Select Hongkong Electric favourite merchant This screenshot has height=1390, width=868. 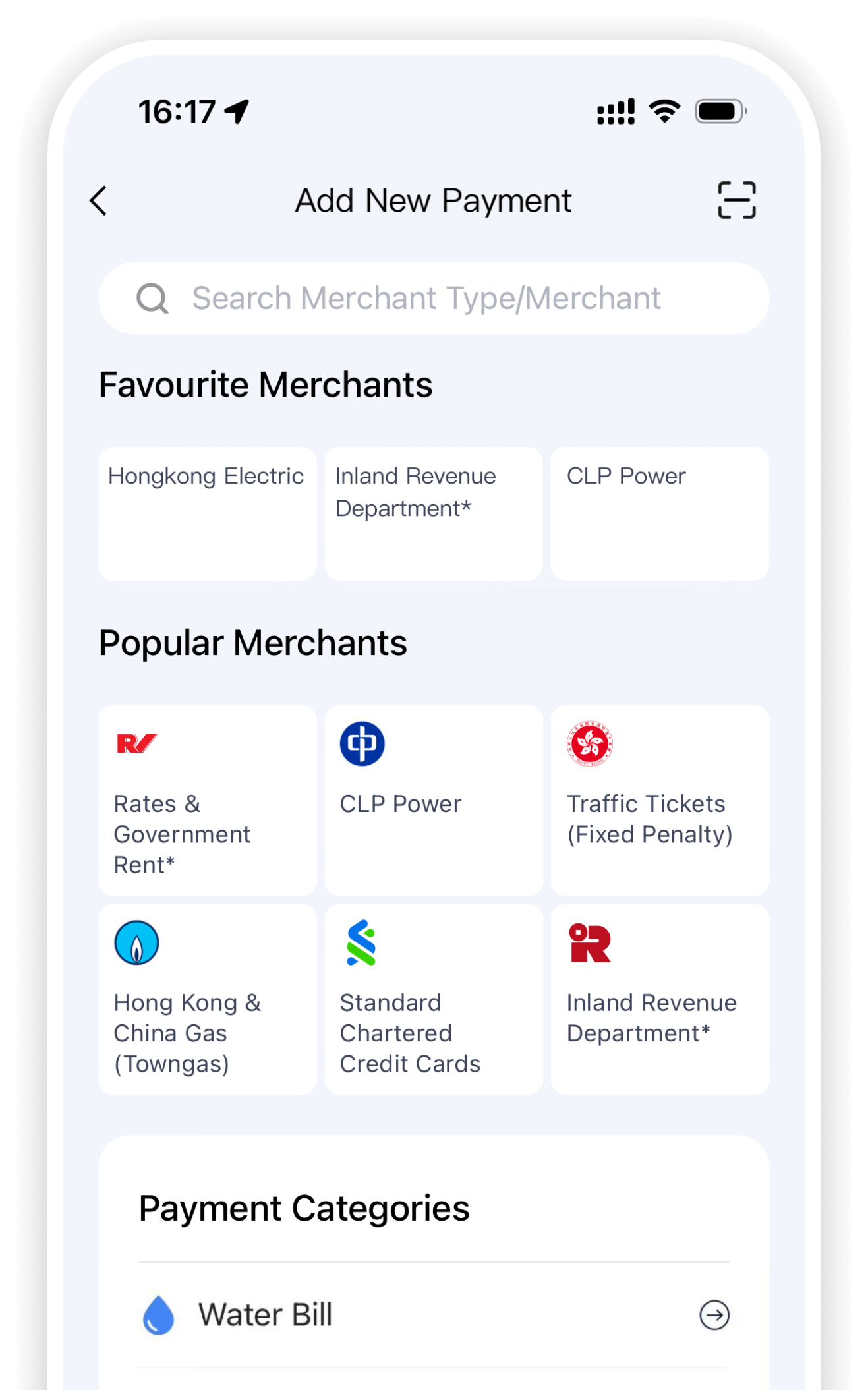click(207, 513)
